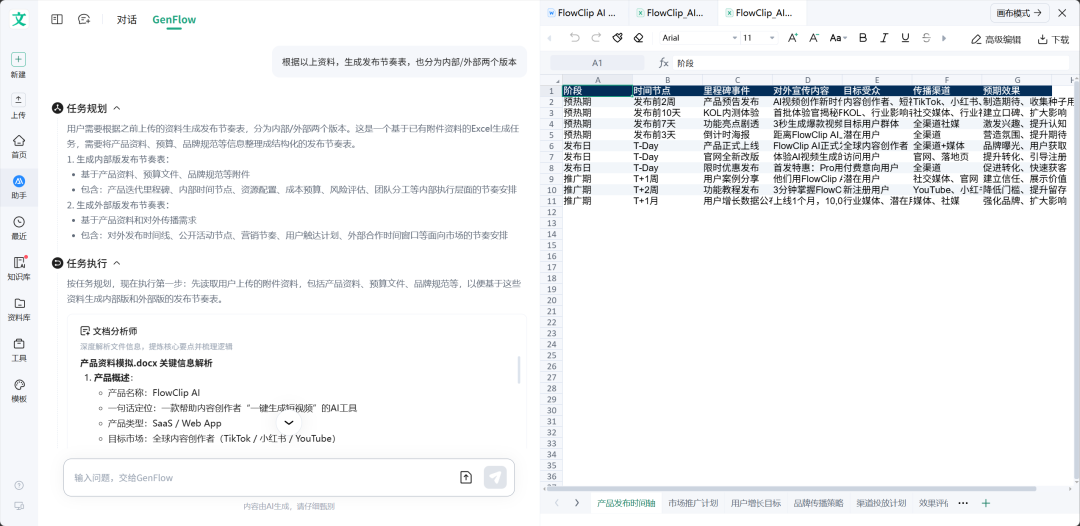Click the 下载 download button

(x=1053, y=39)
